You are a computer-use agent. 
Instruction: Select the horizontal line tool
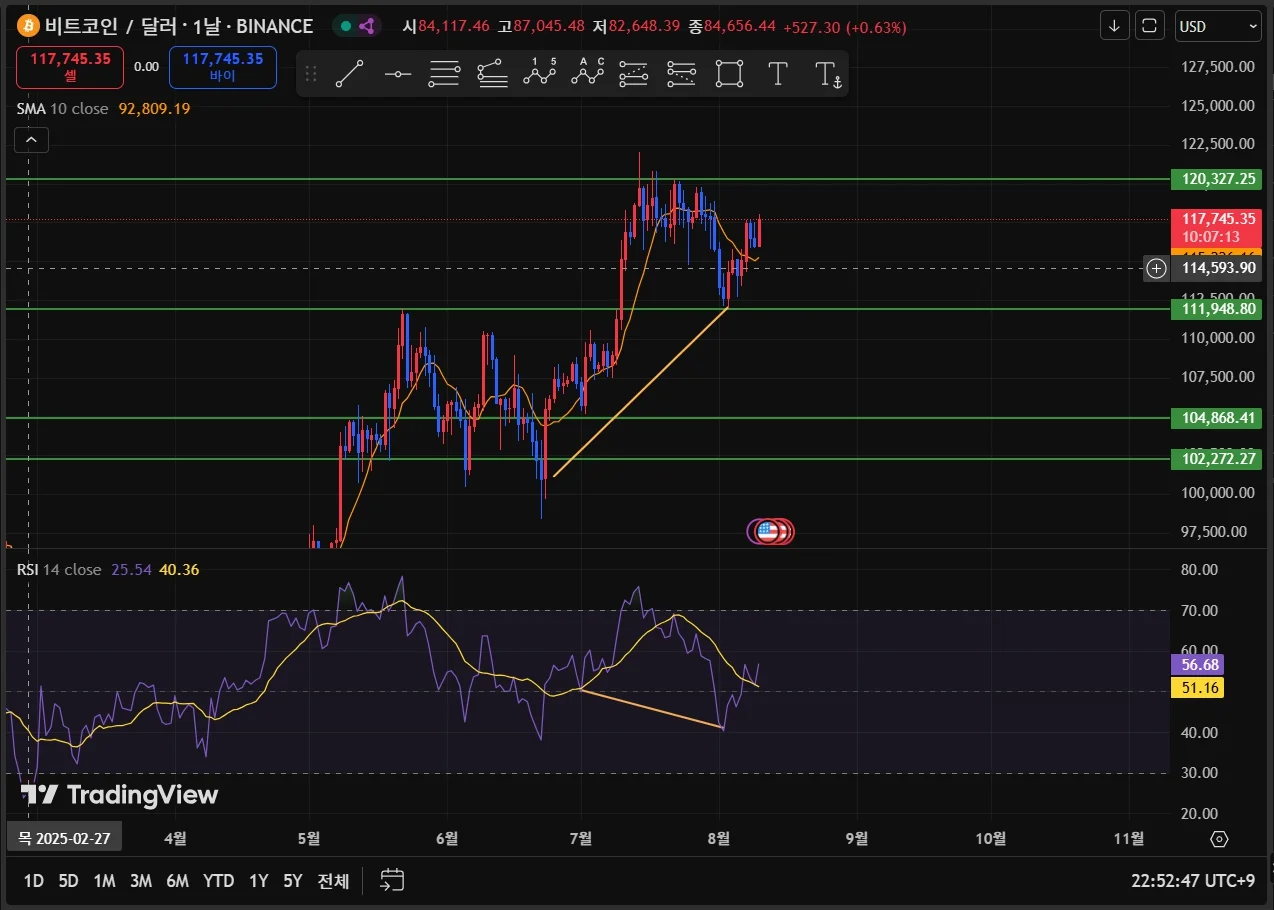398,74
